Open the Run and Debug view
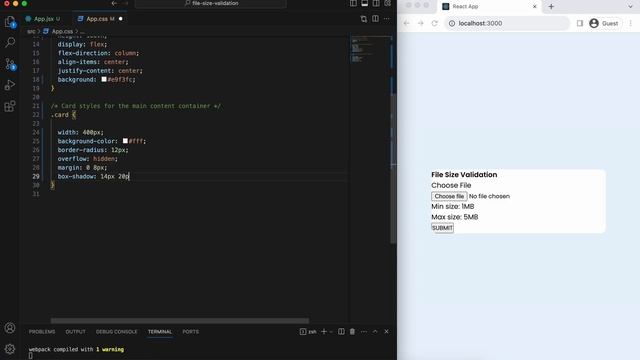The image size is (640, 360). coord(10,85)
